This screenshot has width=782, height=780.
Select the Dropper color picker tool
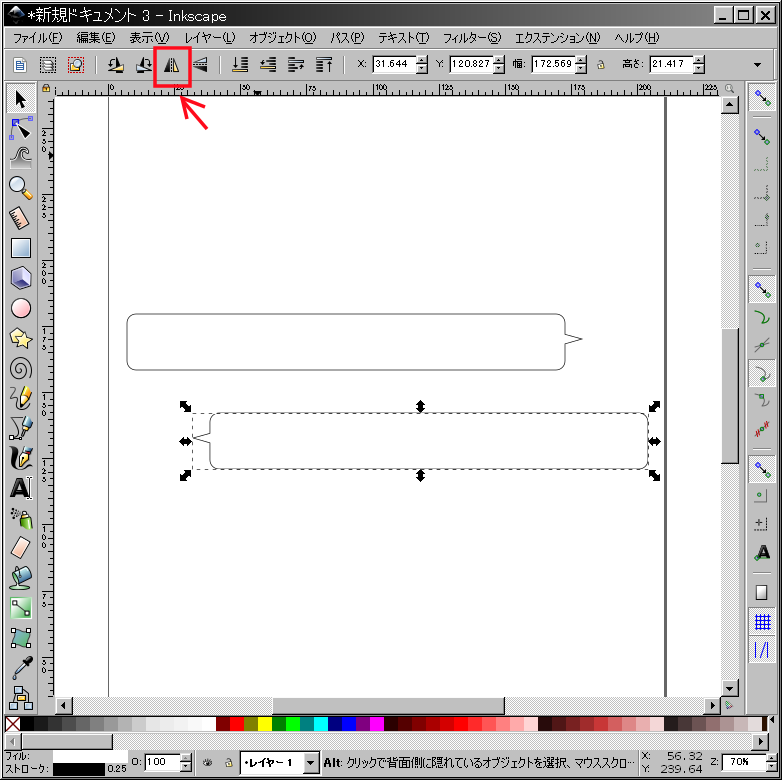coord(20,668)
